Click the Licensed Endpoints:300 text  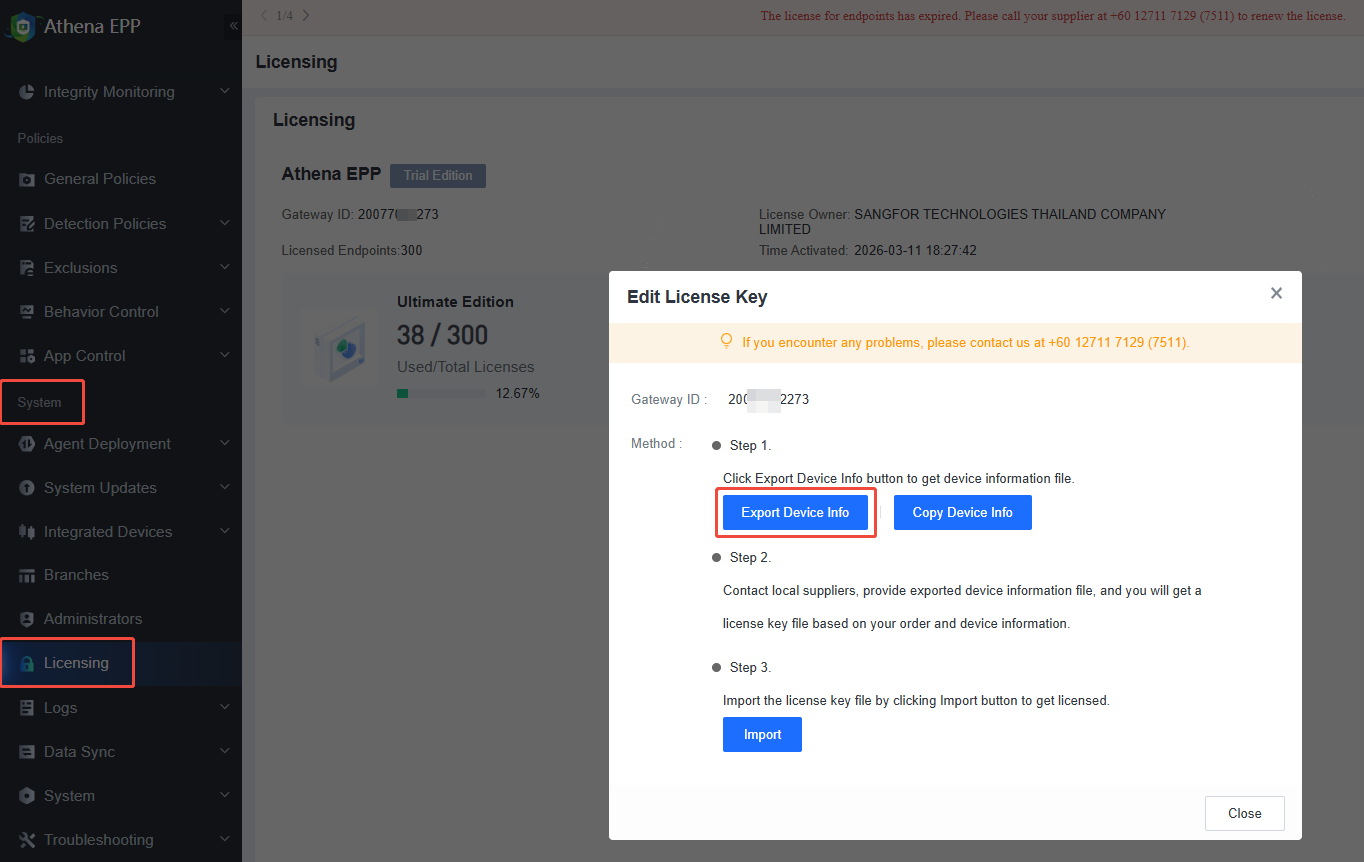tap(352, 250)
